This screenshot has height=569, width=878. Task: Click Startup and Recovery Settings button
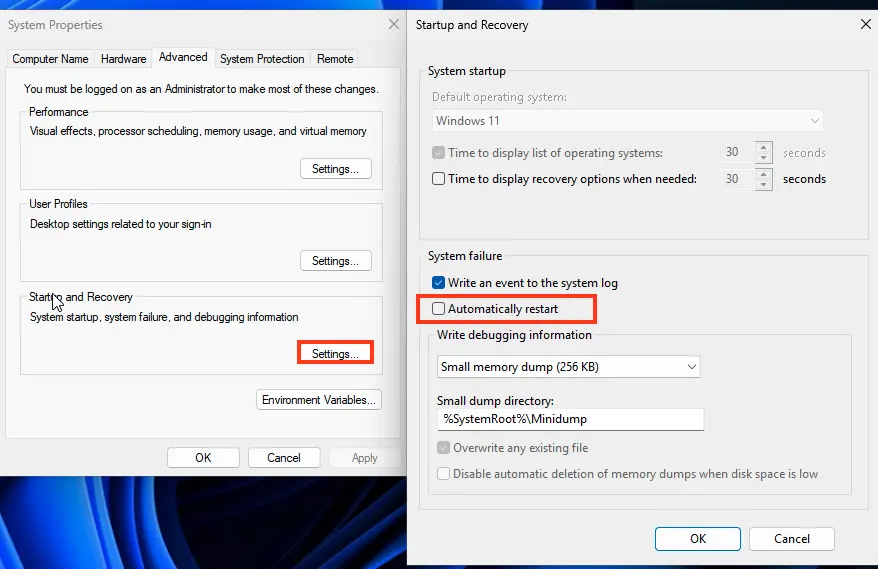click(335, 353)
